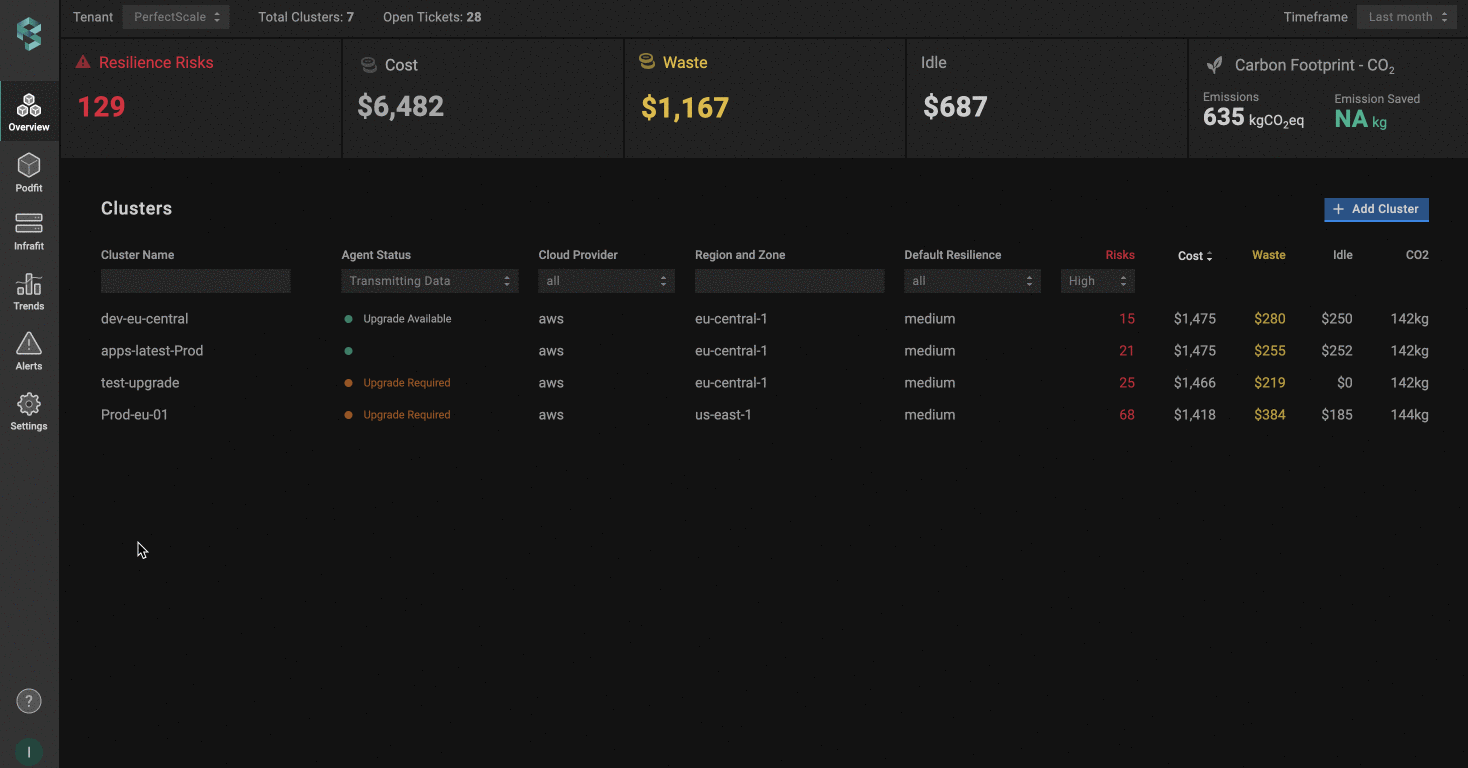Open the user avatar at bottom left
The height and width of the screenshot is (768, 1468).
pos(29,752)
